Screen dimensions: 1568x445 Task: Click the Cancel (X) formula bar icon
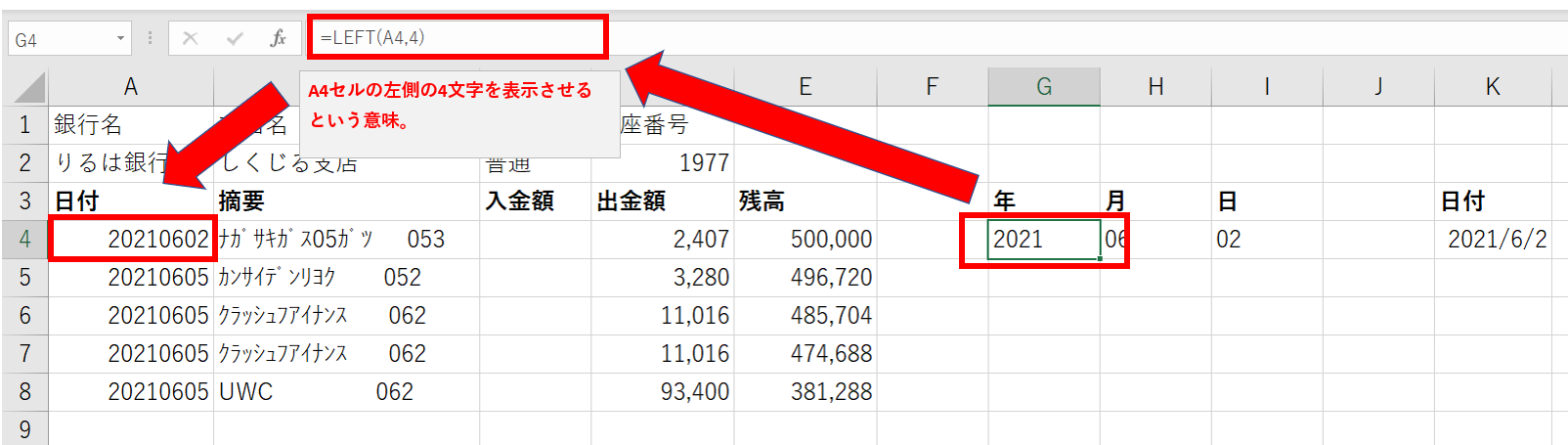pyautogui.click(x=191, y=38)
